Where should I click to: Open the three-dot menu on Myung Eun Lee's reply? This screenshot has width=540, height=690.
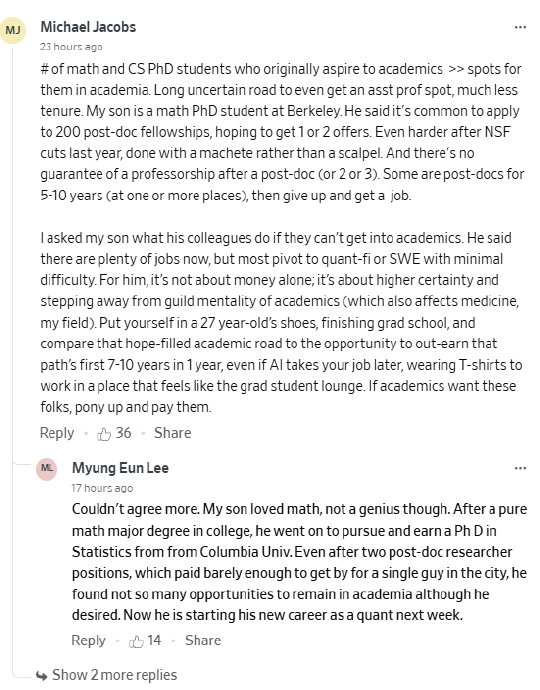[520, 468]
